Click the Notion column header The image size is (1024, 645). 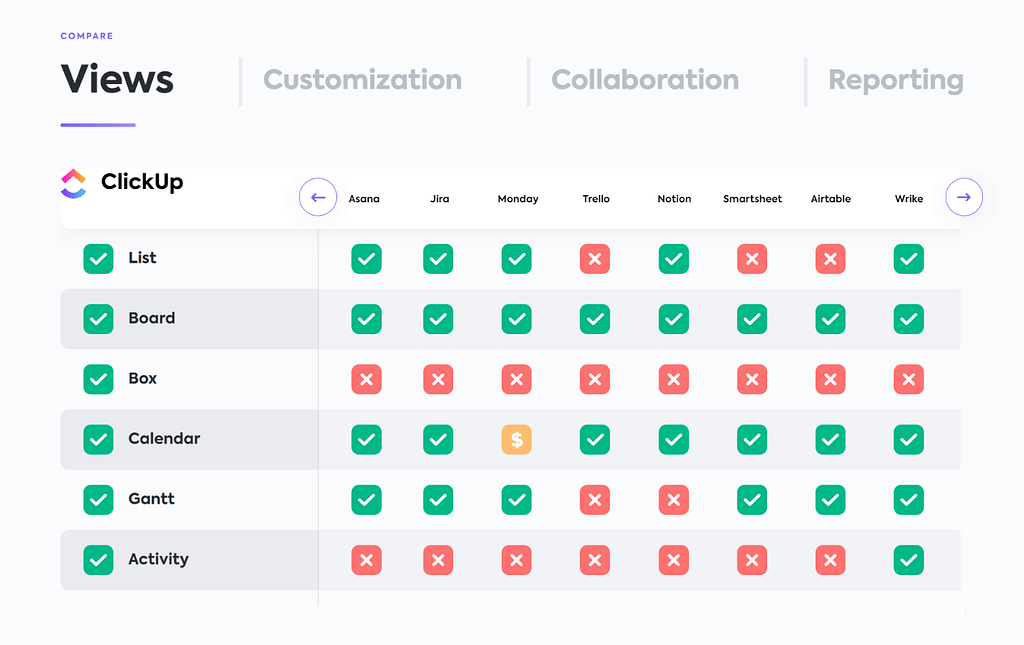[674, 198]
